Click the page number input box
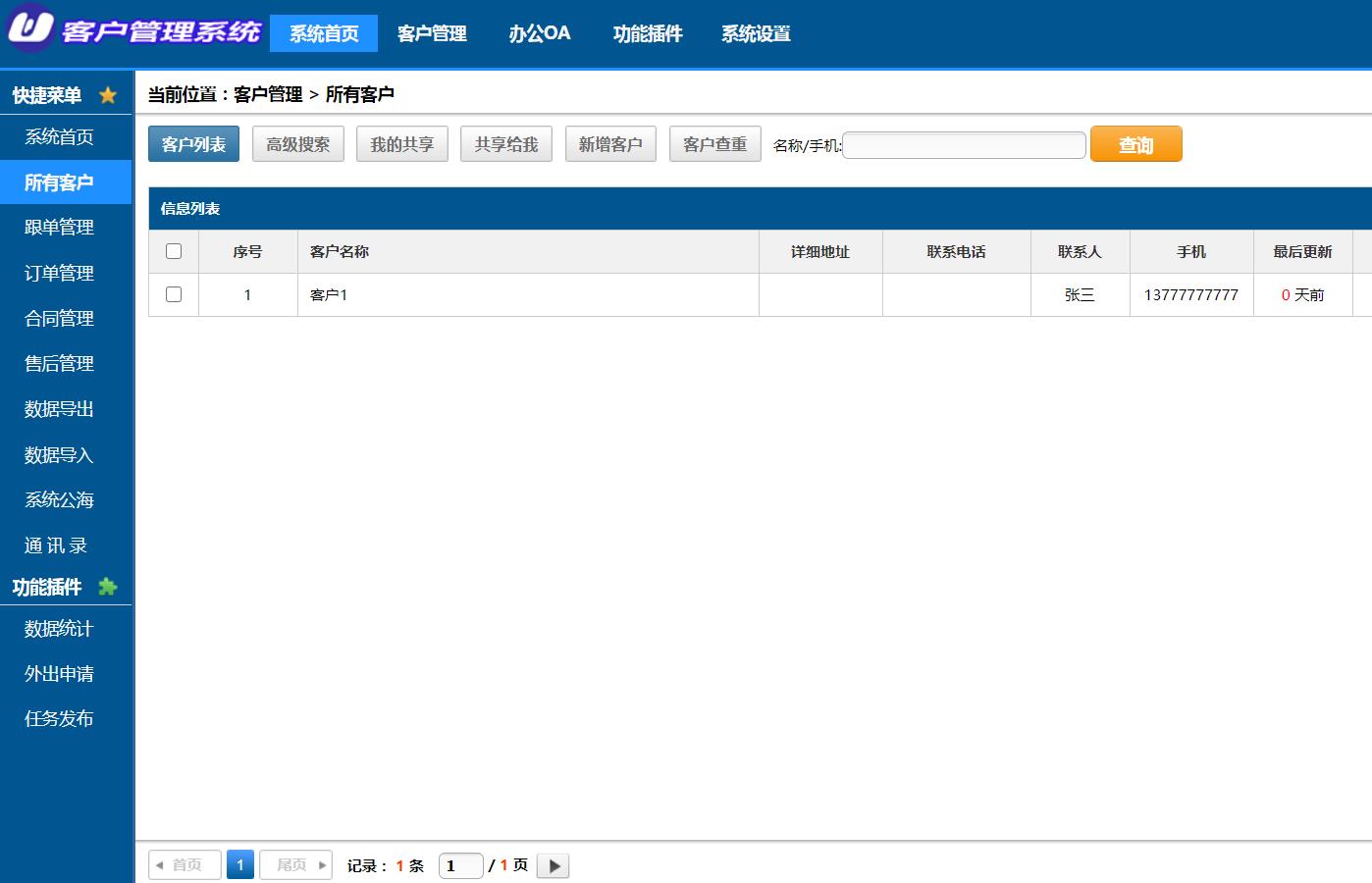 [460, 865]
